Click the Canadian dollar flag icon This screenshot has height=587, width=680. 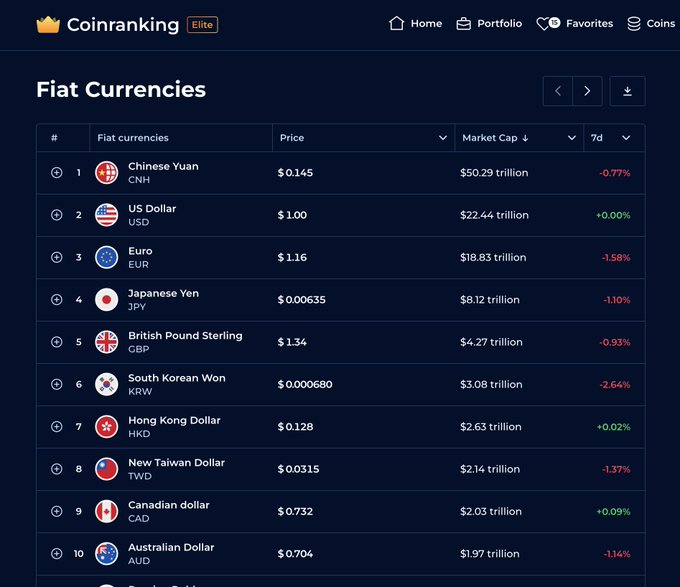point(107,511)
